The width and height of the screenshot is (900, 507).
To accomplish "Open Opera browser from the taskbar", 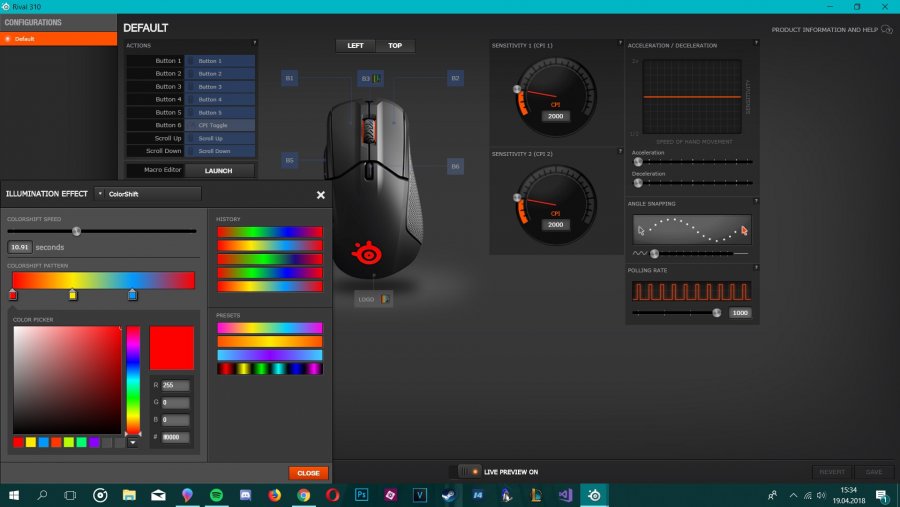I will (x=333, y=495).
